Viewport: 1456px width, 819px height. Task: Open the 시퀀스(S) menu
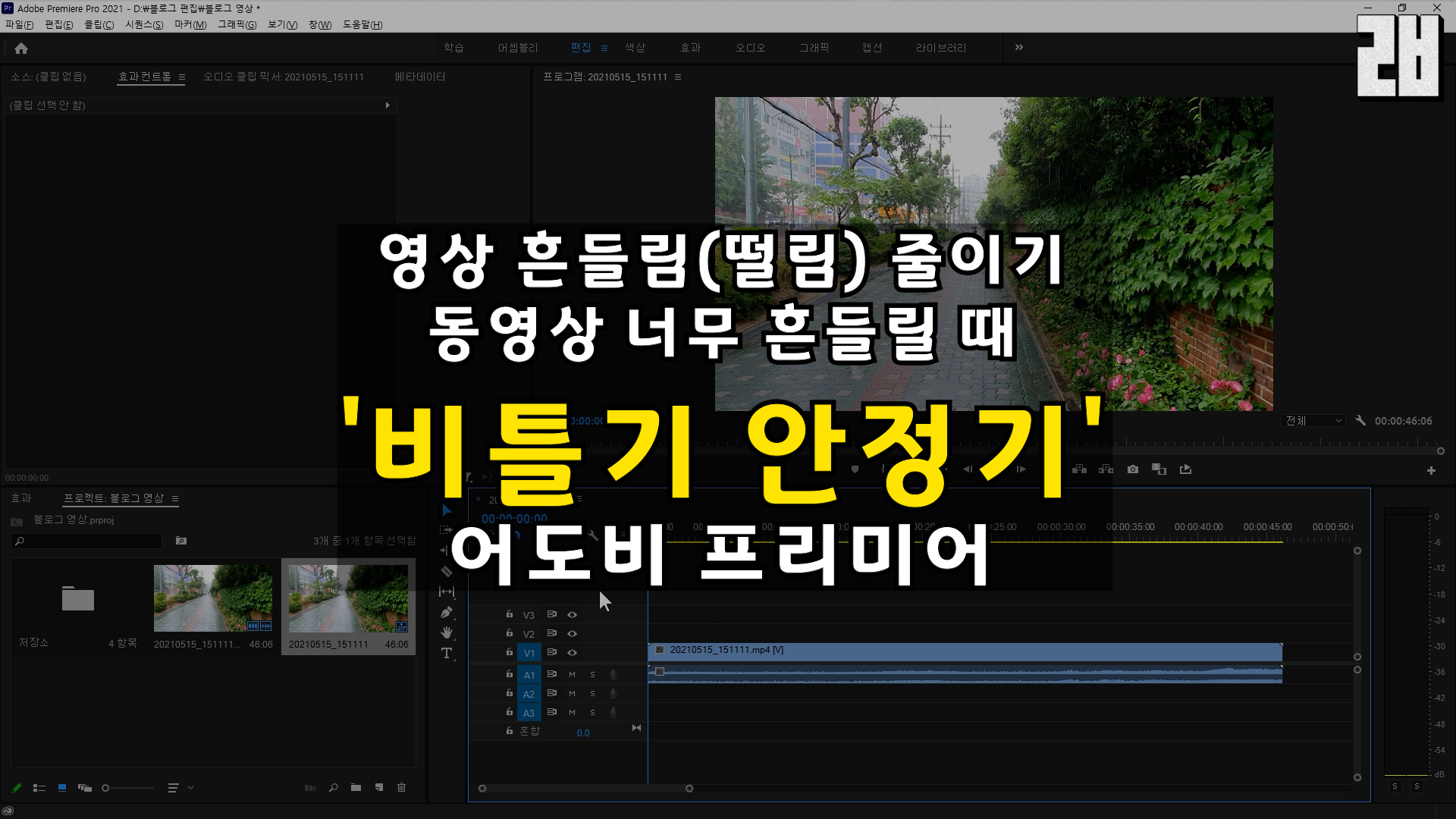point(144,25)
